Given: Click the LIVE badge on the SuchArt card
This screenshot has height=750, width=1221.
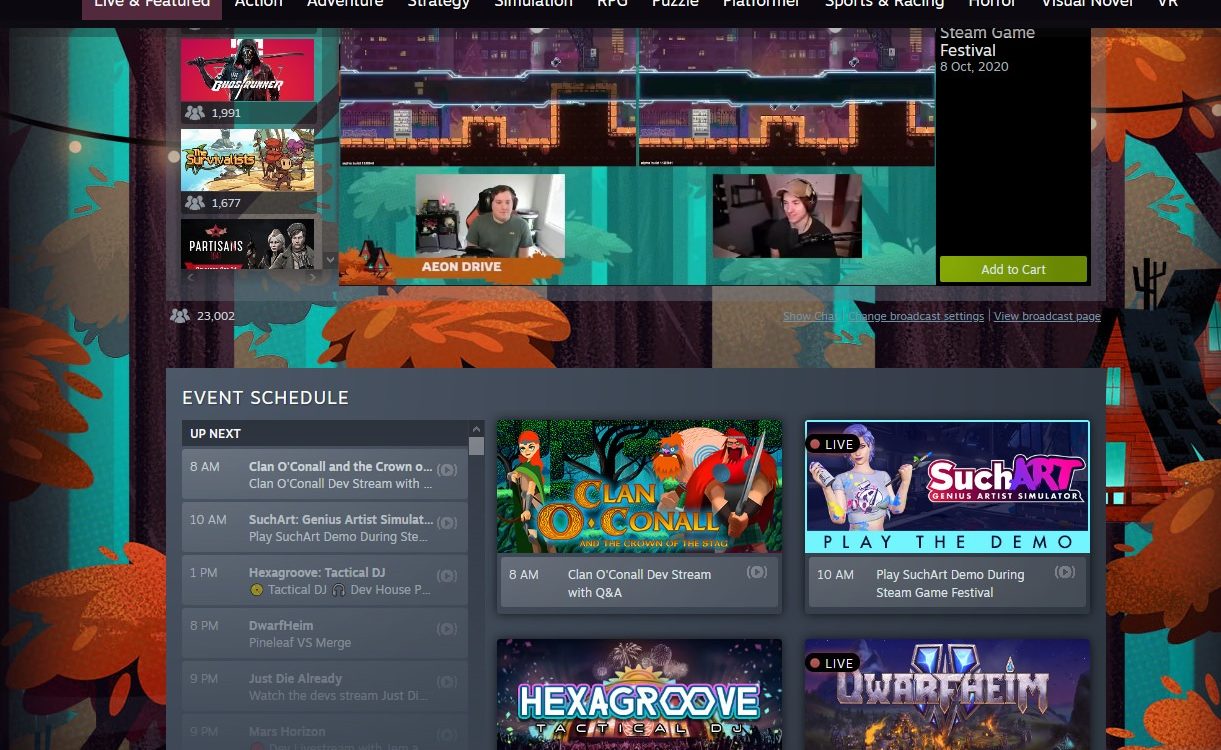Looking at the screenshot, I should click(832, 444).
